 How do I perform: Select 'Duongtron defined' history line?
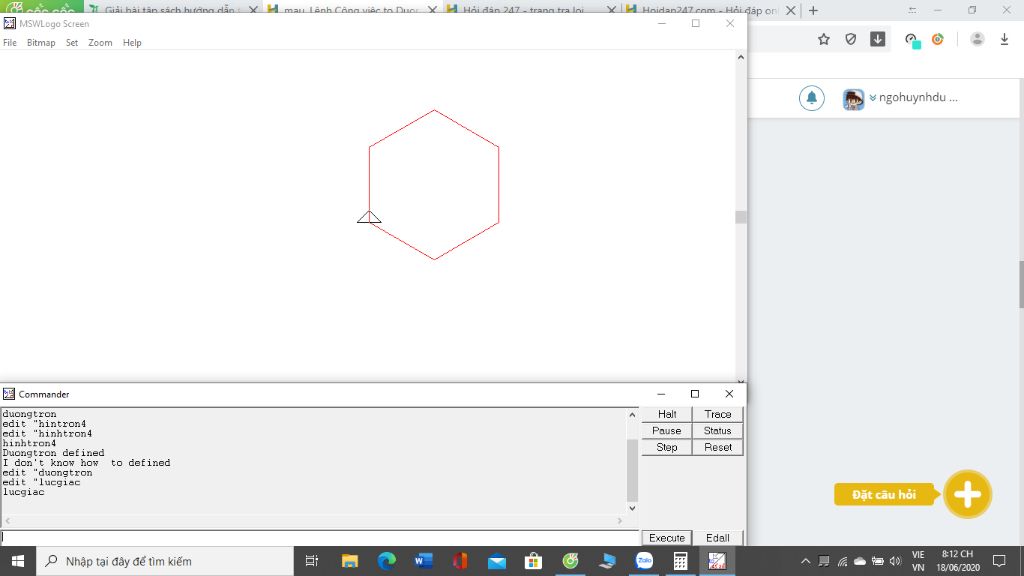[x=53, y=453]
